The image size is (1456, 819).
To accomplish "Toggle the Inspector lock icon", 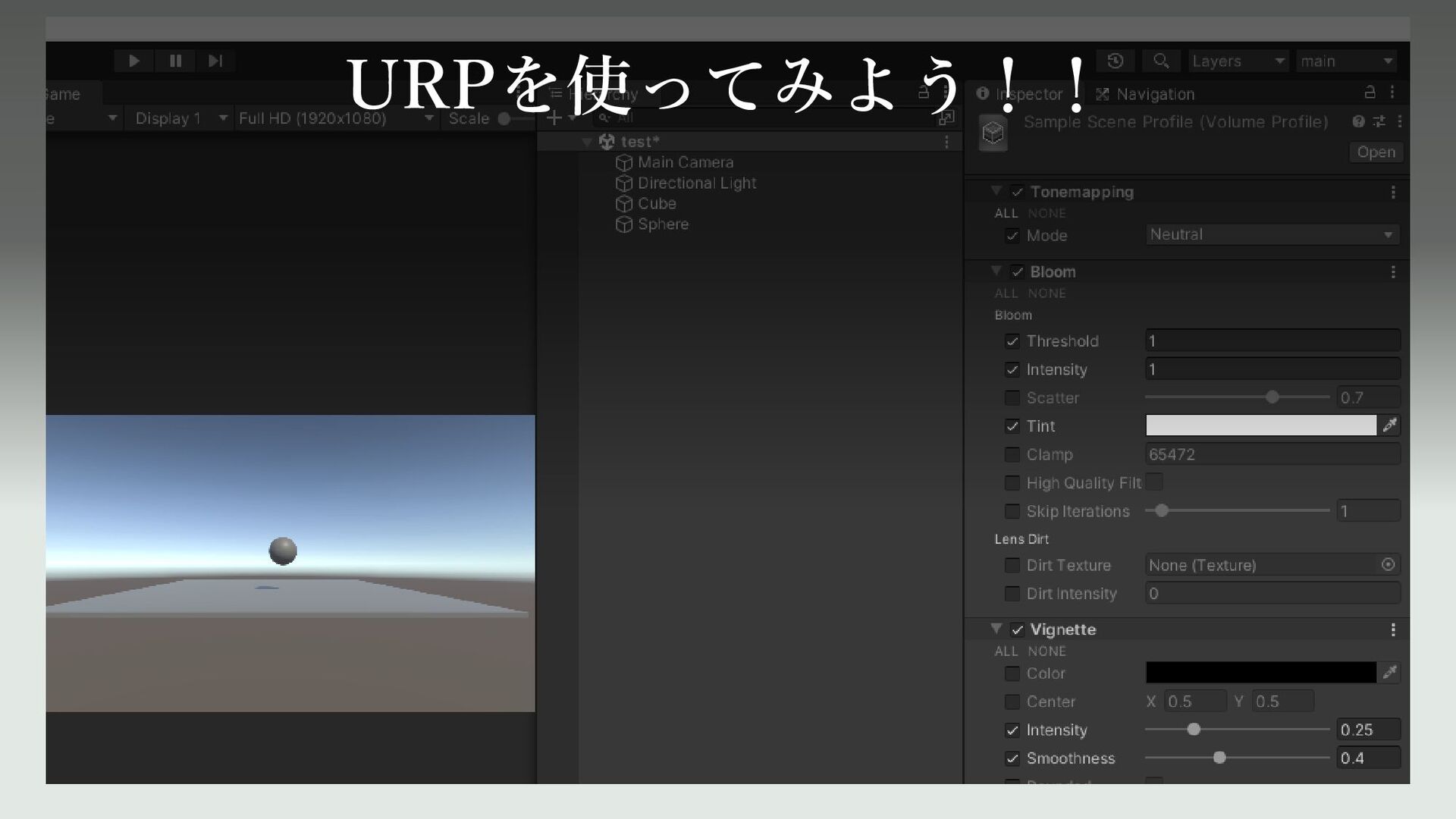I will click(x=1370, y=93).
